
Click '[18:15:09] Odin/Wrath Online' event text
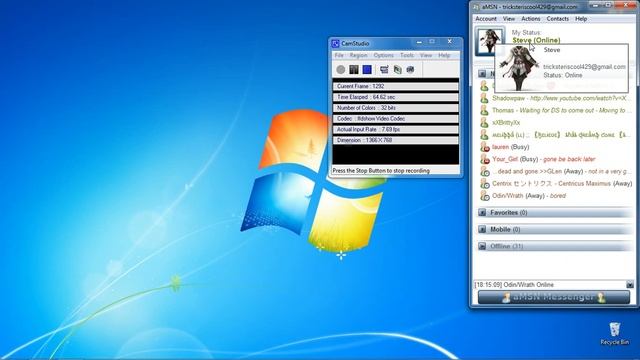pos(514,284)
